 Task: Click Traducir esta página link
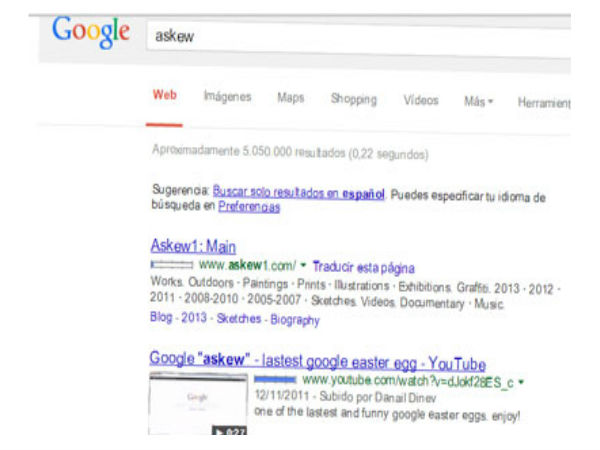364,267
